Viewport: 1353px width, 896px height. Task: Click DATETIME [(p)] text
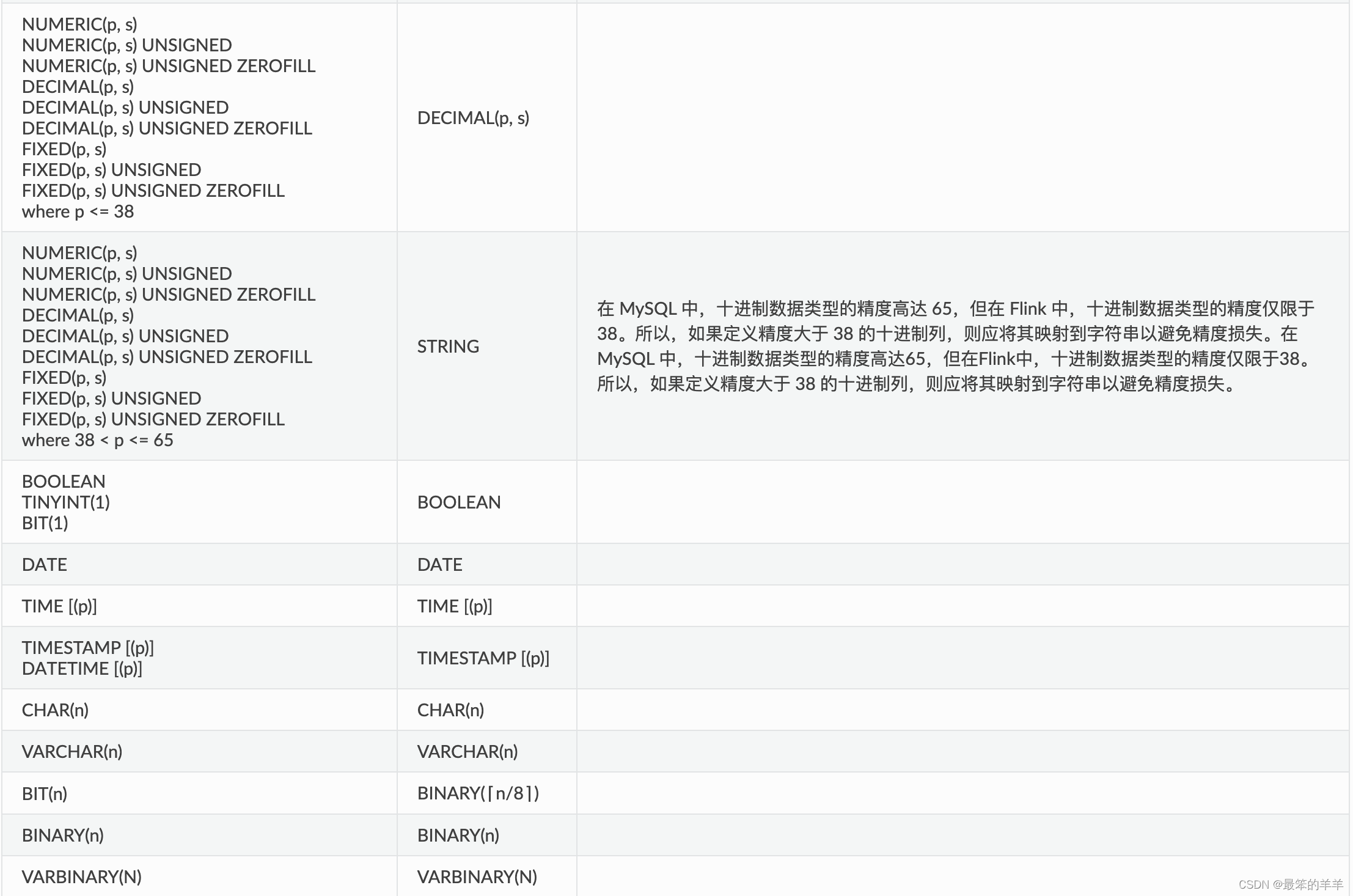click(x=82, y=669)
